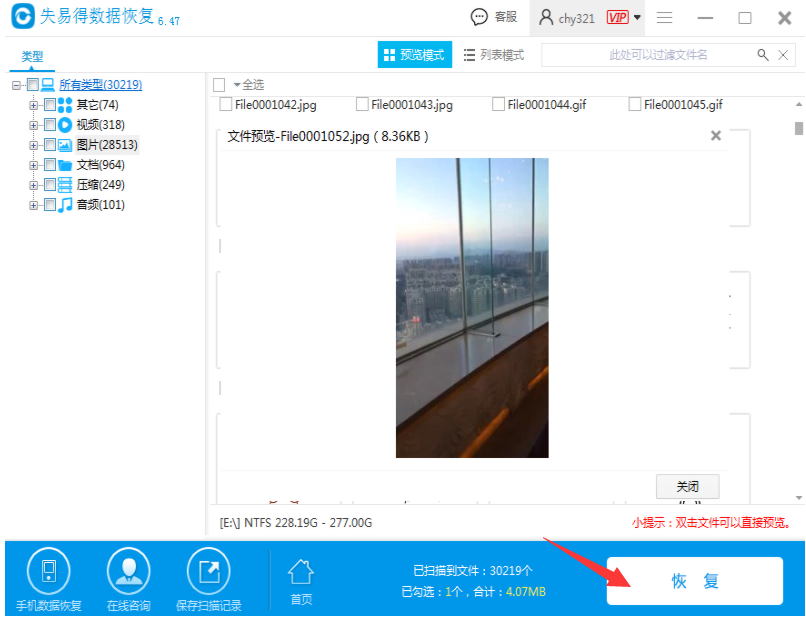Tick the 视频(318) category checkbox

(50, 125)
